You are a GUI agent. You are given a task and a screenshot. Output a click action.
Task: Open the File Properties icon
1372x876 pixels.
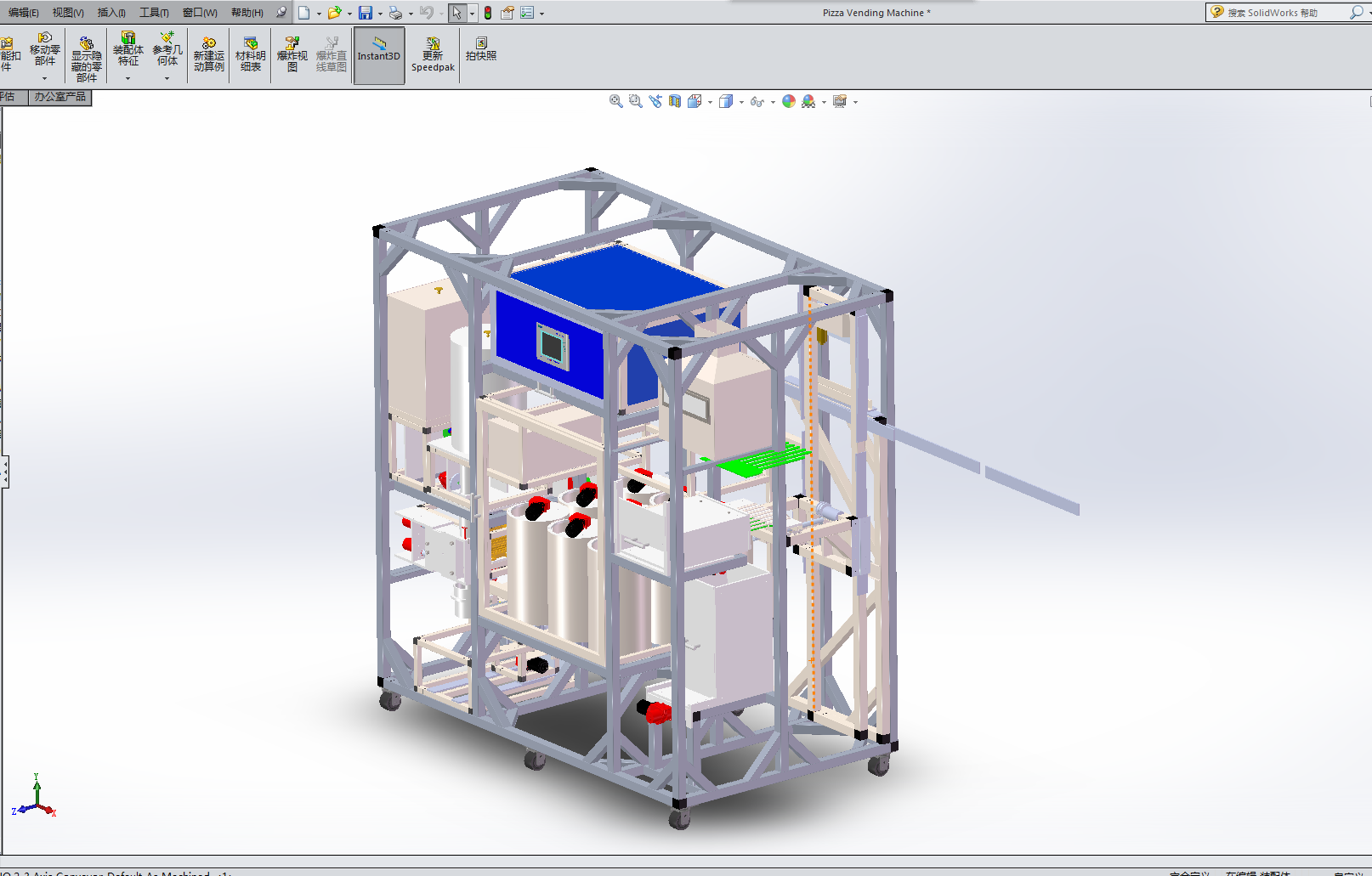507,13
